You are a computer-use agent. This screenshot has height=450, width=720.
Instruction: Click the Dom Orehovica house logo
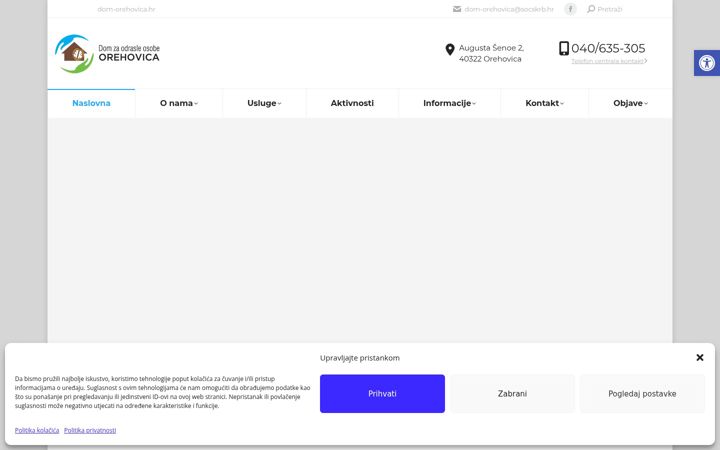pos(74,54)
